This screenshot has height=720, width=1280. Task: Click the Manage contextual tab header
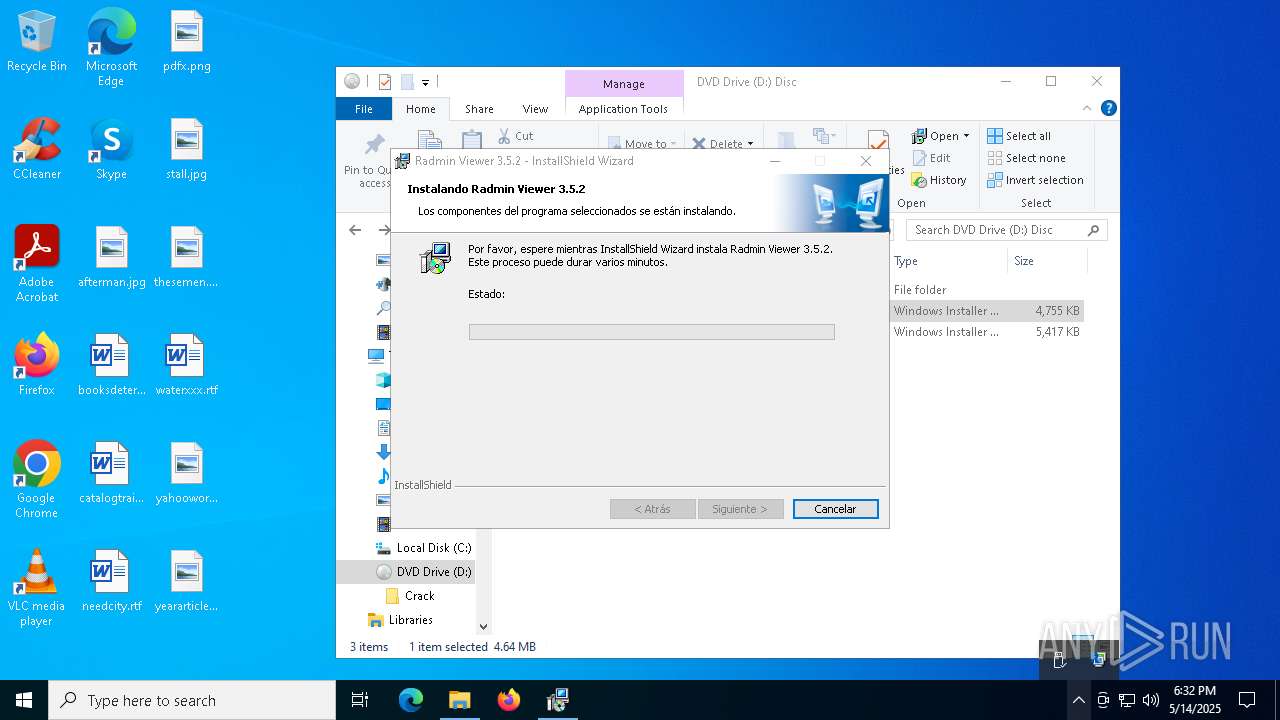(x=623, y=84)
